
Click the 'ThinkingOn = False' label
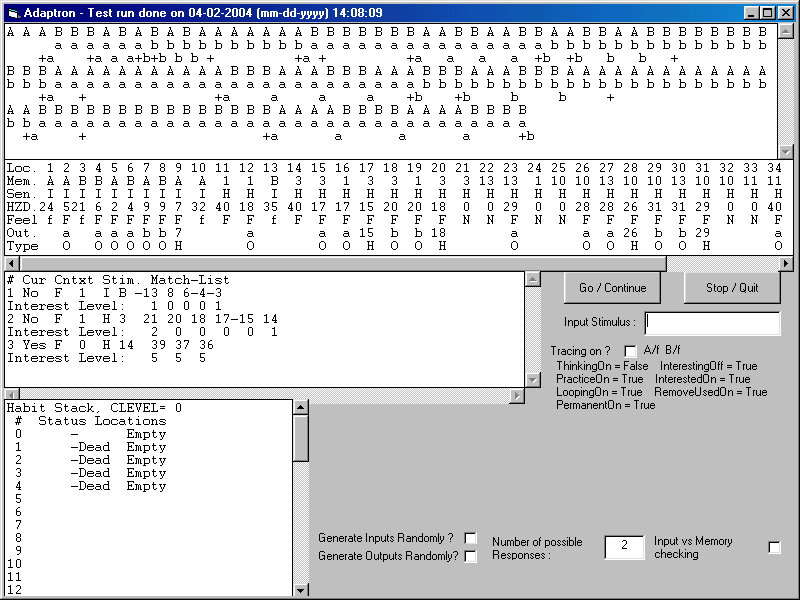[602, 366]
